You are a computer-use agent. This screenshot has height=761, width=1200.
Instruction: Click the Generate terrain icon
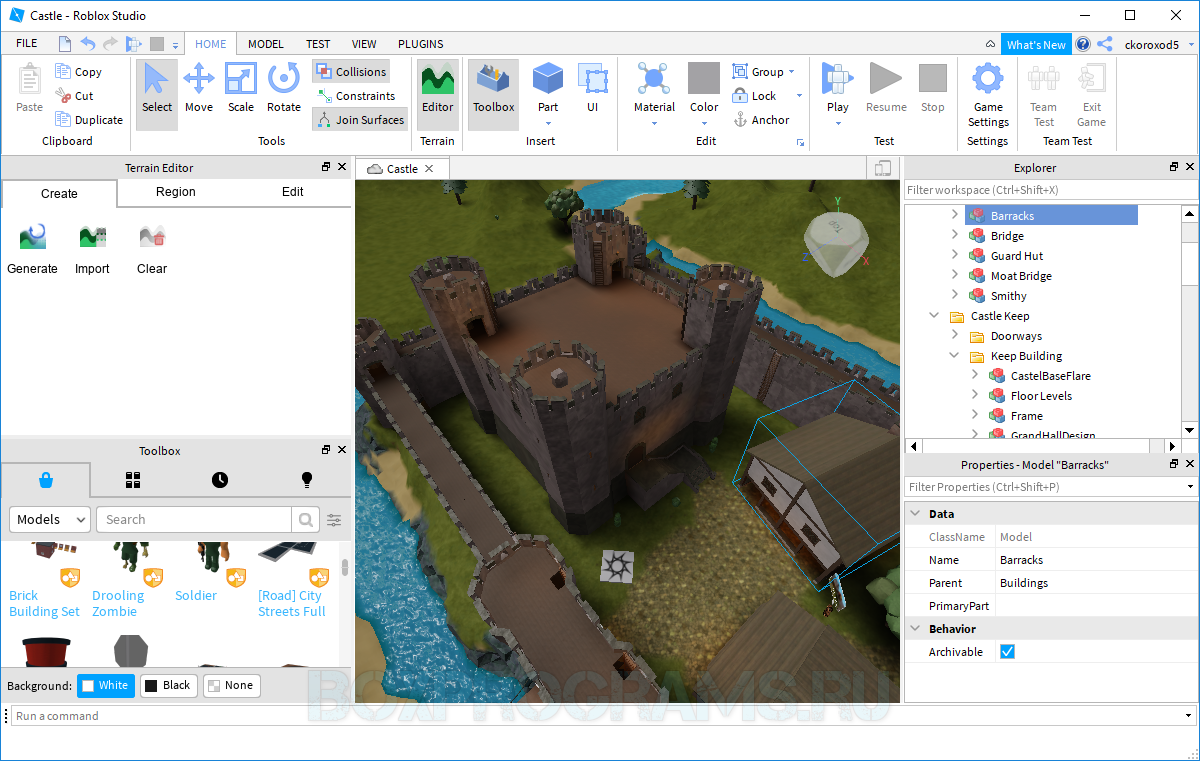click(32, 248)
